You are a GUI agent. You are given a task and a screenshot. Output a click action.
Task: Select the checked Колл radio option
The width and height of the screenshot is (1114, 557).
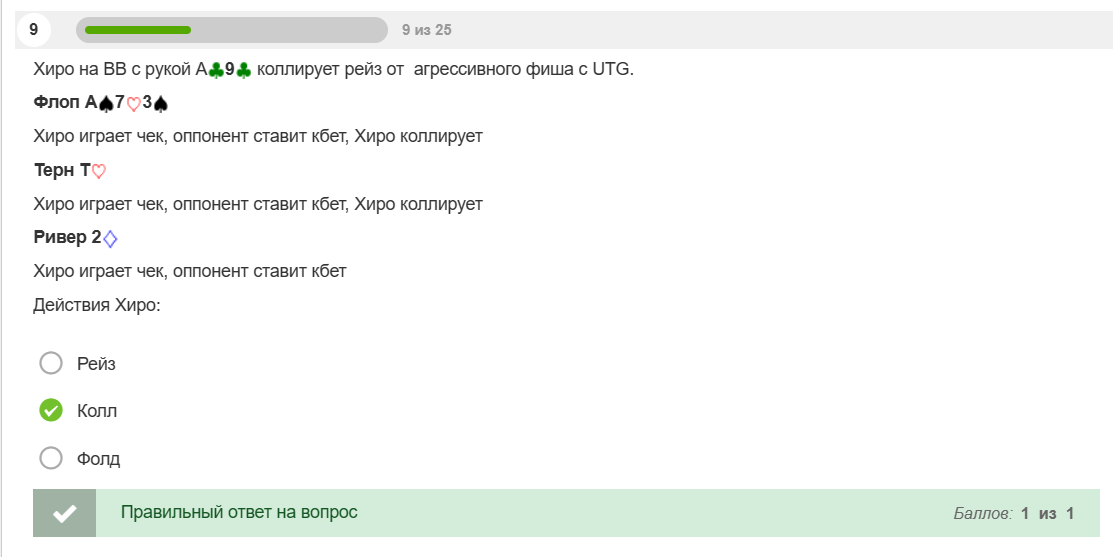(x=51, y=410)
